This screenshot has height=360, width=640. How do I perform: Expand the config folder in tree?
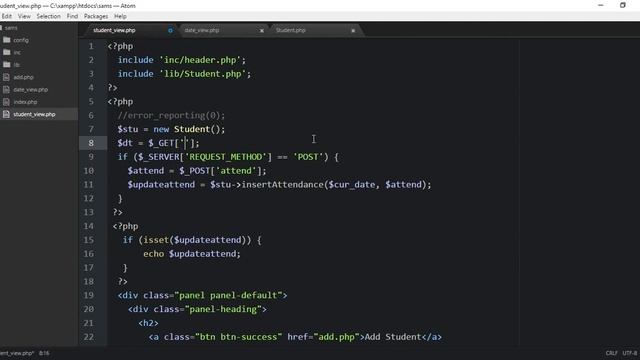(x=21, y=40)
